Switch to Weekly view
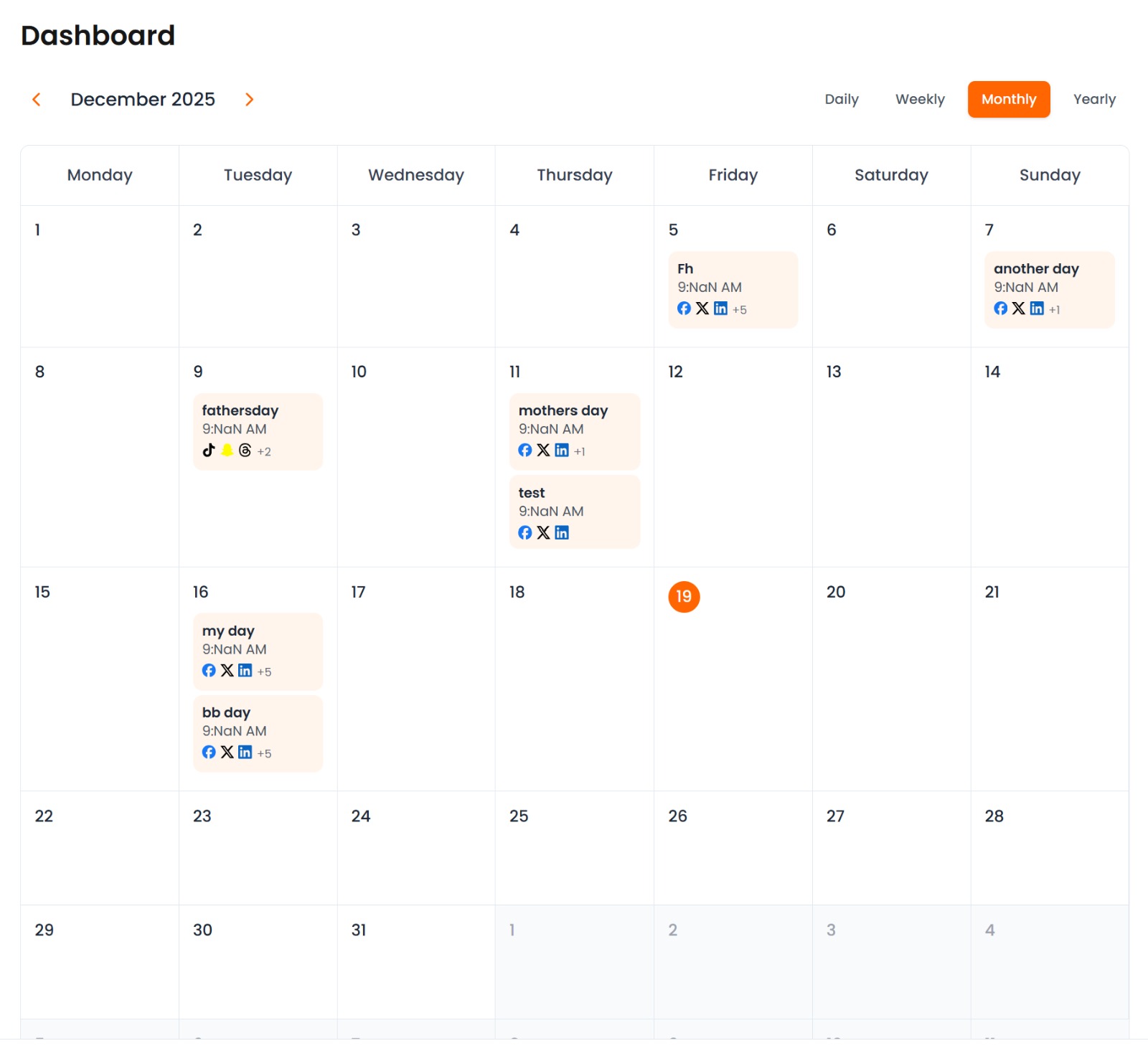The height and width of the screenshot is (1056, 1148). [x=920, y=99]
